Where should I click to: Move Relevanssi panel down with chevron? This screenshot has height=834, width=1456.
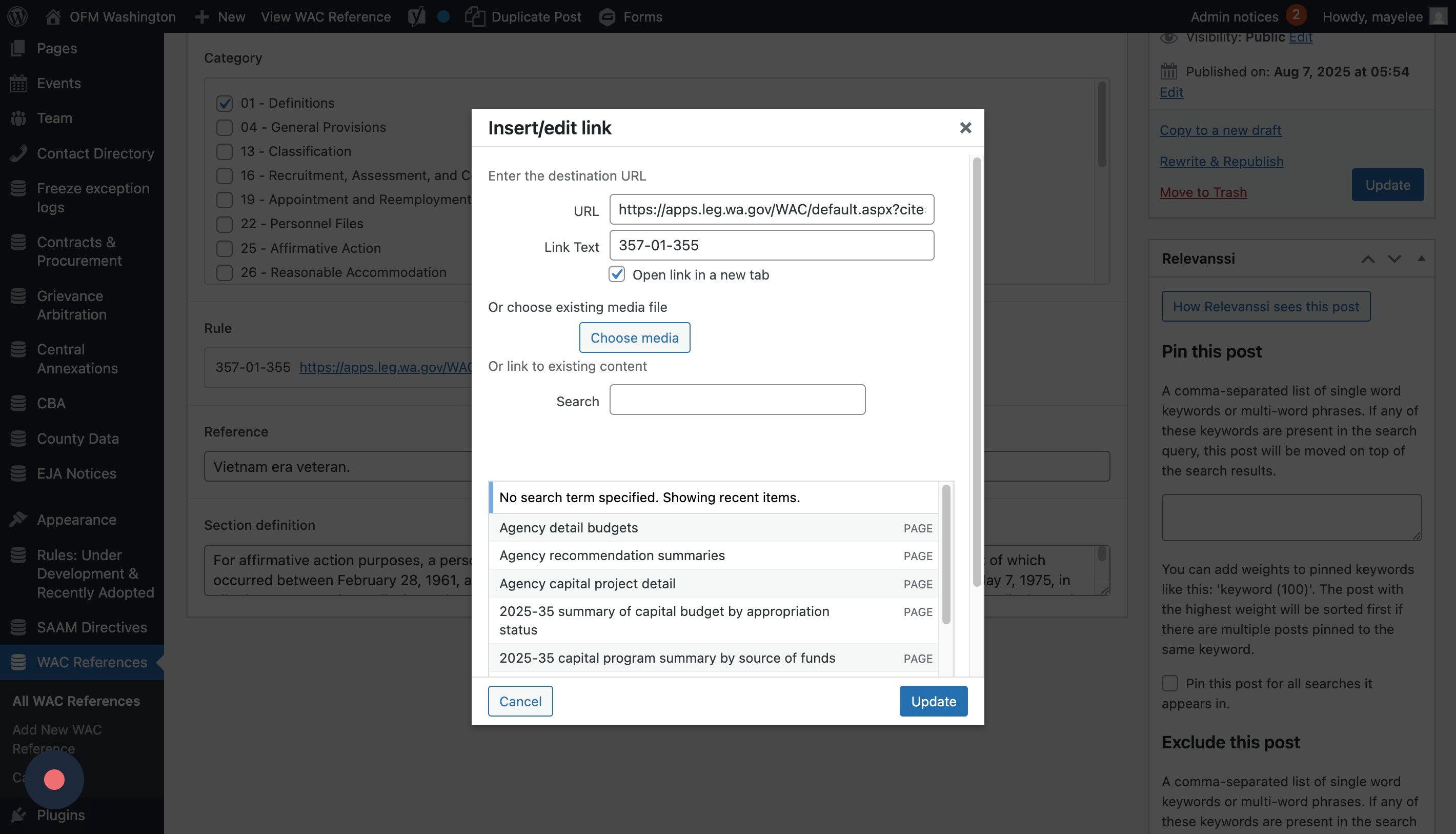1394,259
